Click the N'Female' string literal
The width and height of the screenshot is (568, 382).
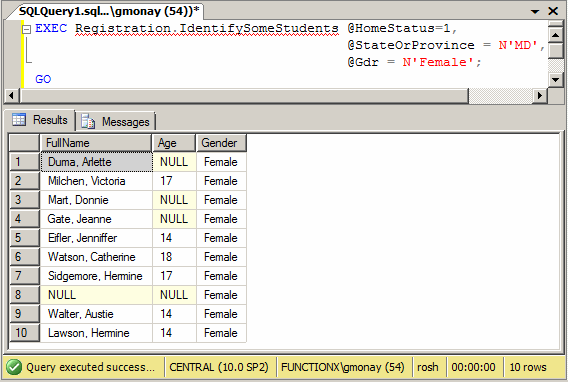(x=439, y=62)
